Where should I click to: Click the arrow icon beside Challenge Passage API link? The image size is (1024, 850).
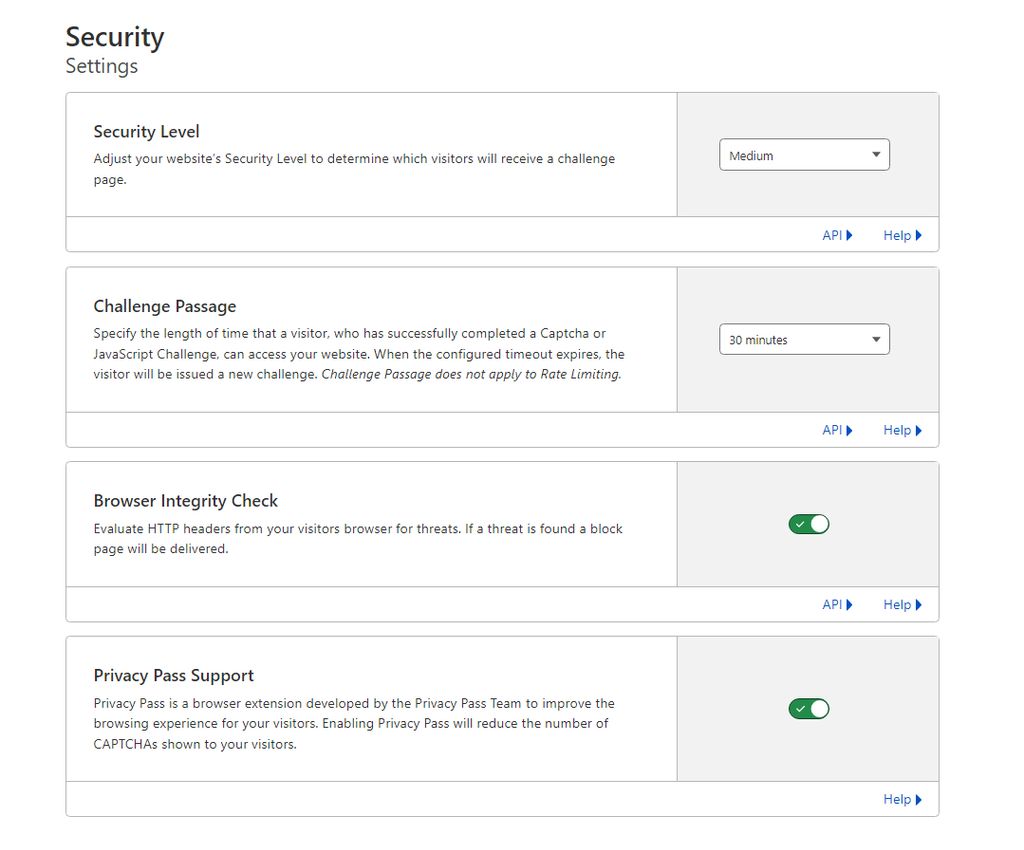pyautogui.click(x=850, y=430)
